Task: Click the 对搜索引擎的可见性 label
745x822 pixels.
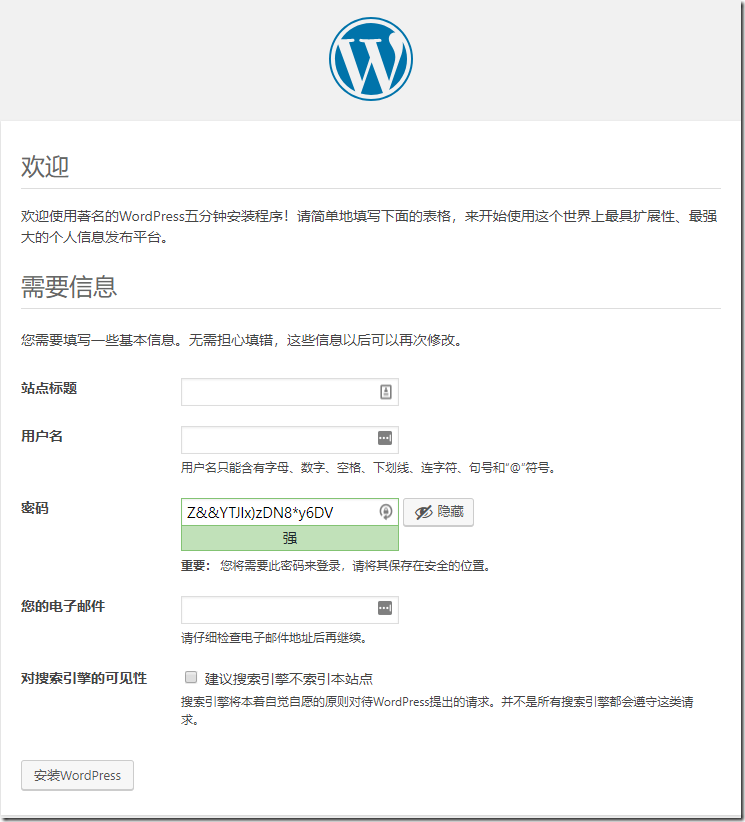Action: [x=84, y=678]
